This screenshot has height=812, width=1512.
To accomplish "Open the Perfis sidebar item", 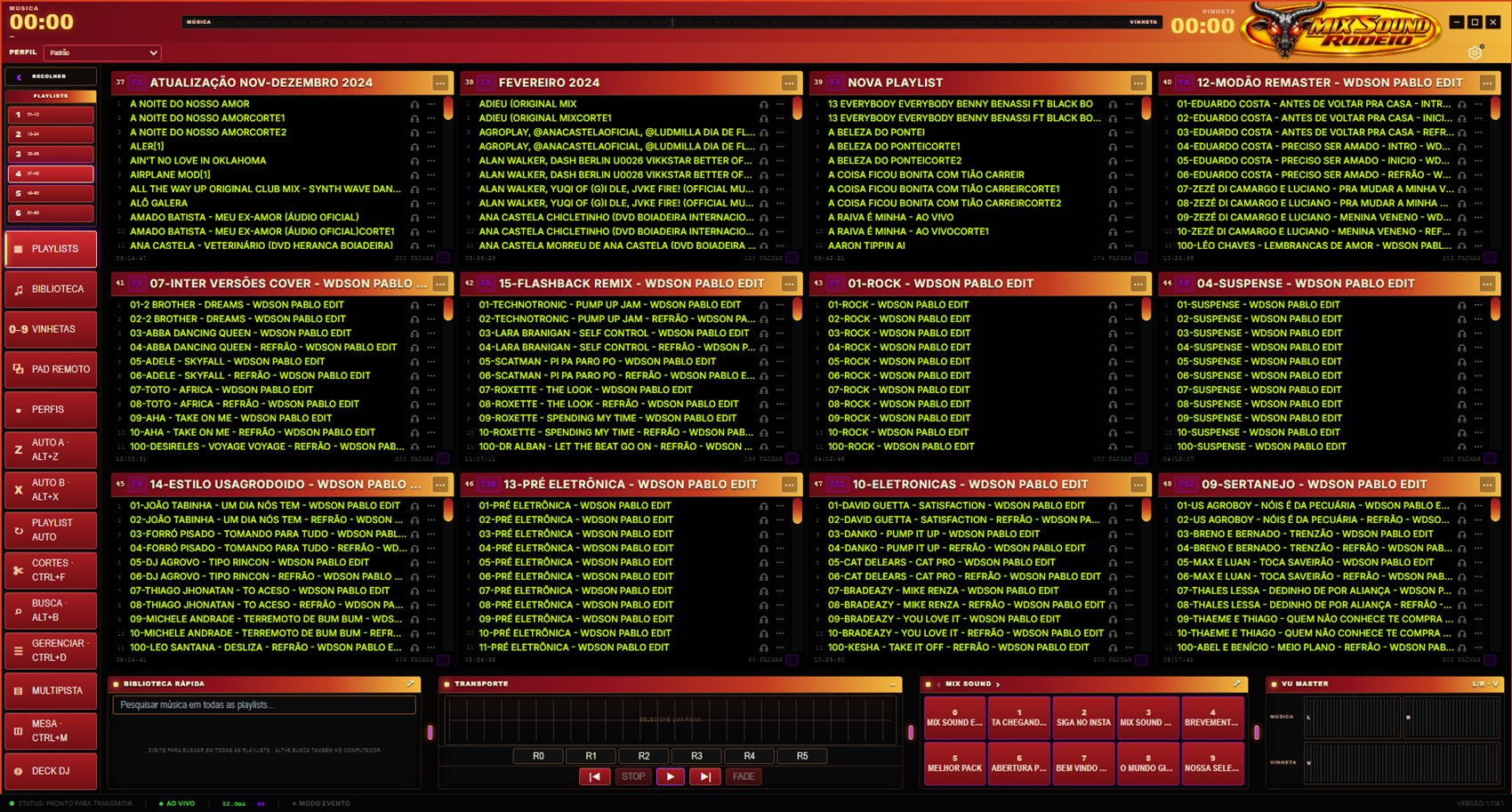I will [51, 410].
